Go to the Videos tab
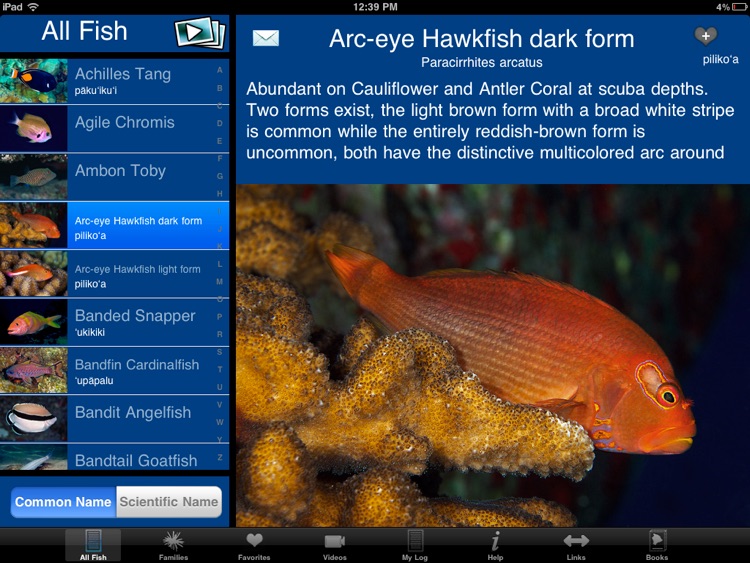The height and width of the screenshot is (563, 750). [334, 545]
